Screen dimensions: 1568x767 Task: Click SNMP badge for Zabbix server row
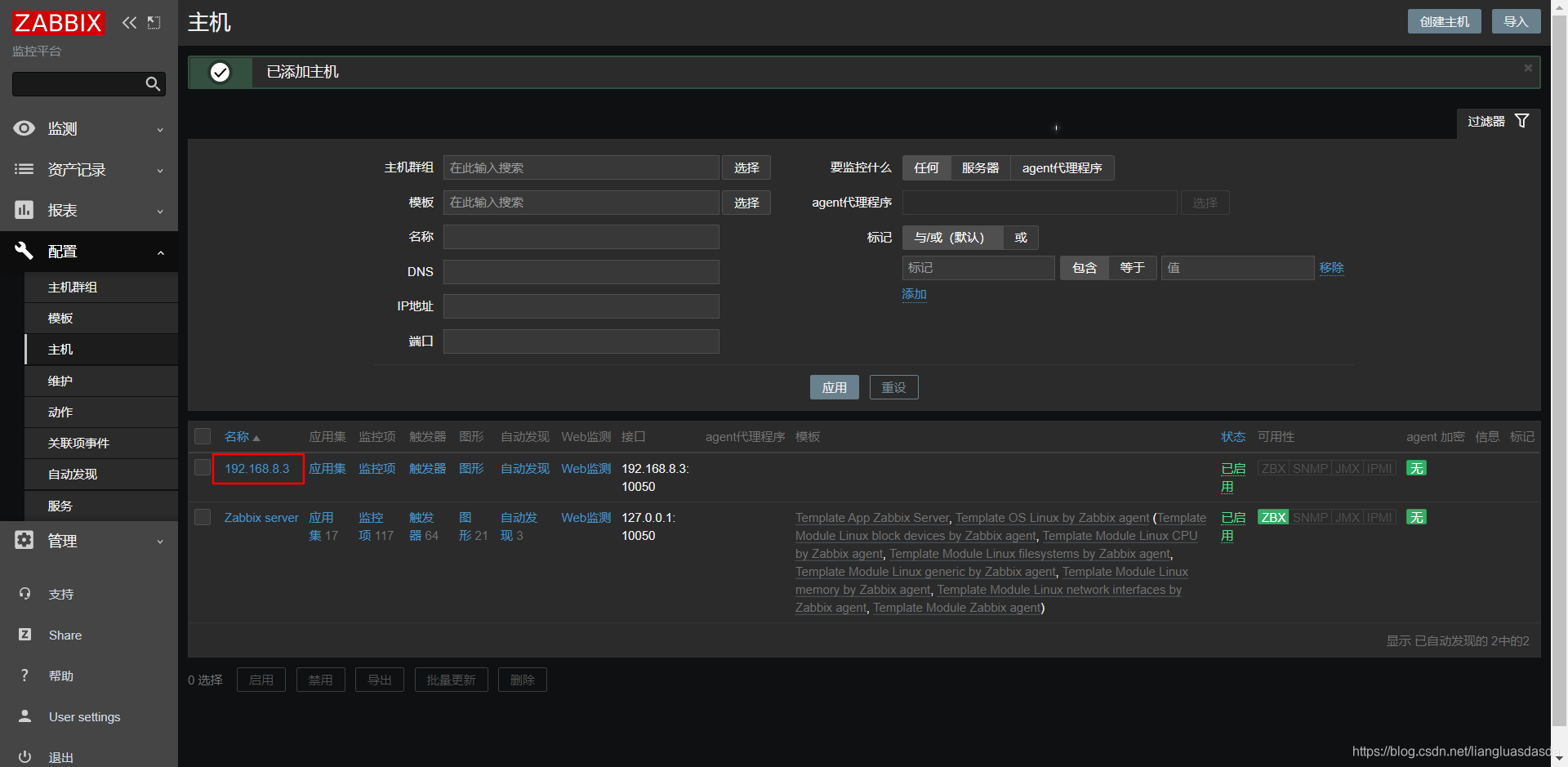(1310, 517)
